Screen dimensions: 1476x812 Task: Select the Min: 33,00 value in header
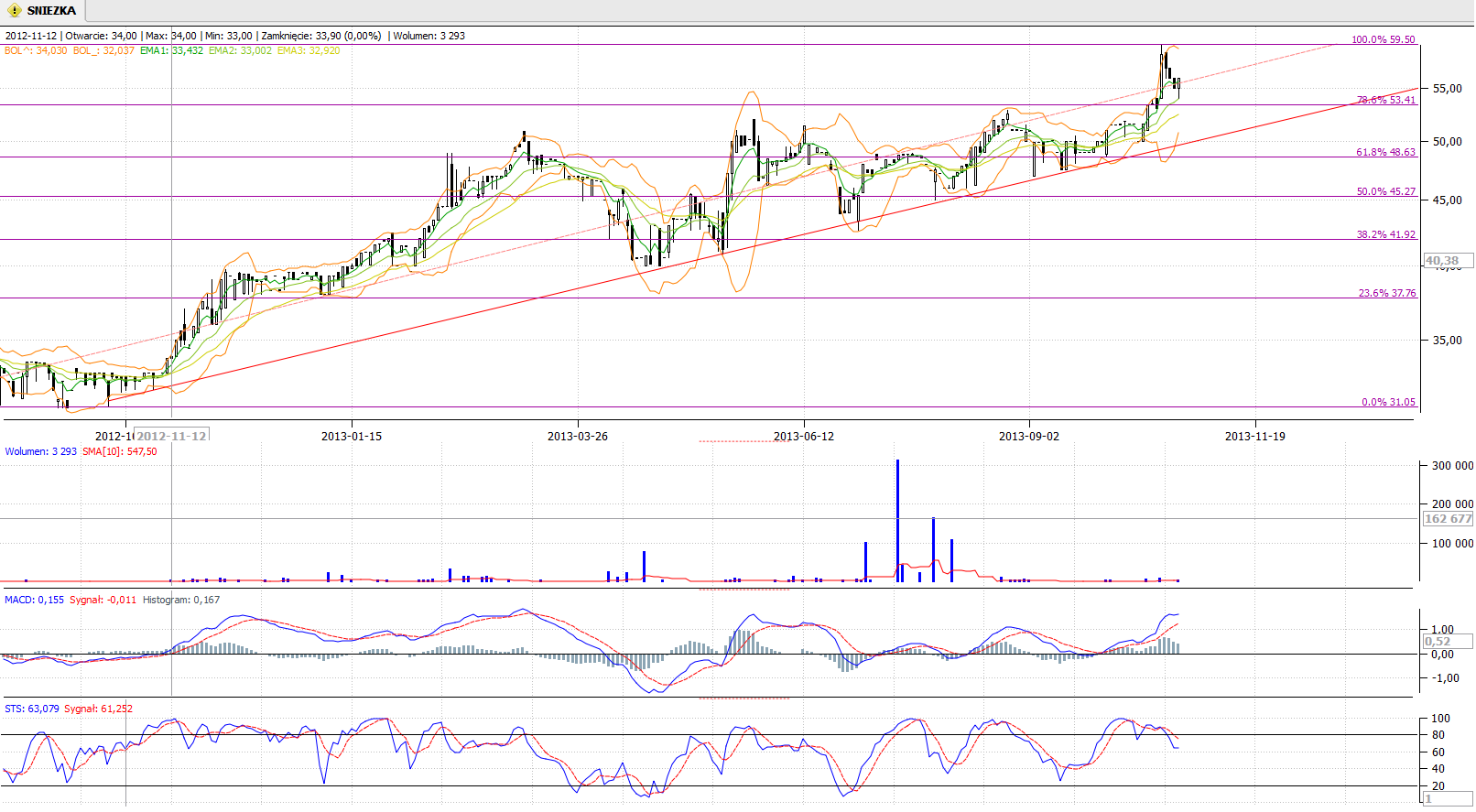point(228,36)
